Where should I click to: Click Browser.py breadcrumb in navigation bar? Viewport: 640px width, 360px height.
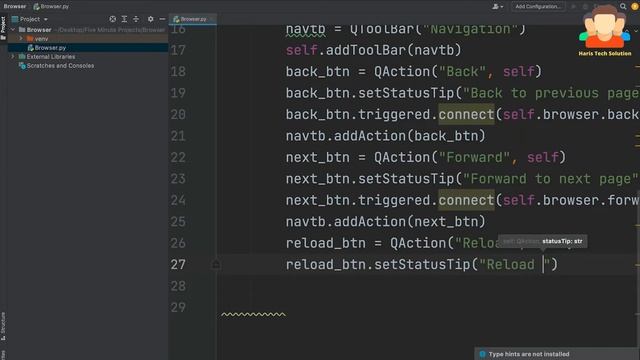[x=51, y=6]
